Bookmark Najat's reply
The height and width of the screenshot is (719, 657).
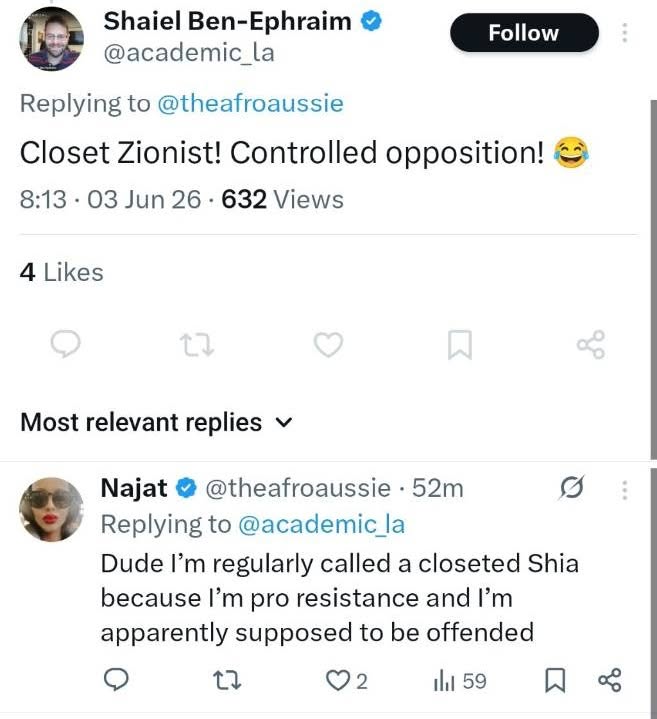click(x=555, y=680)
